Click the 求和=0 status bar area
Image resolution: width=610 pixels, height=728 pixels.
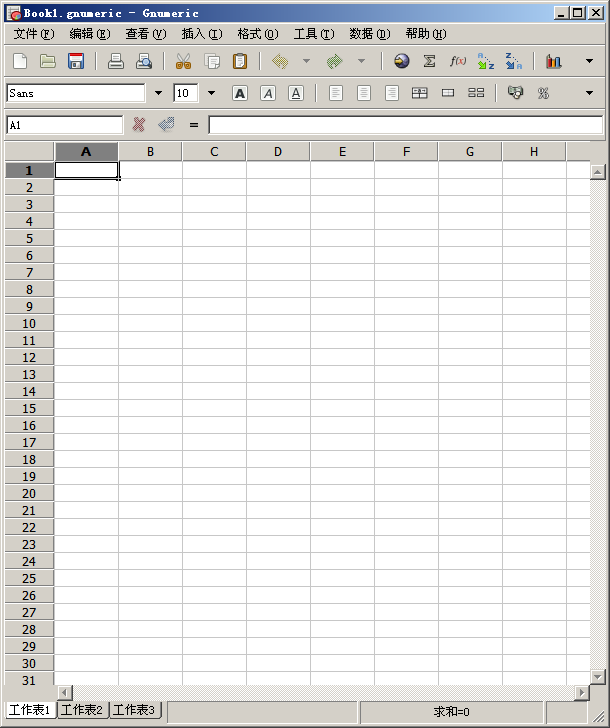click(451, 712)
